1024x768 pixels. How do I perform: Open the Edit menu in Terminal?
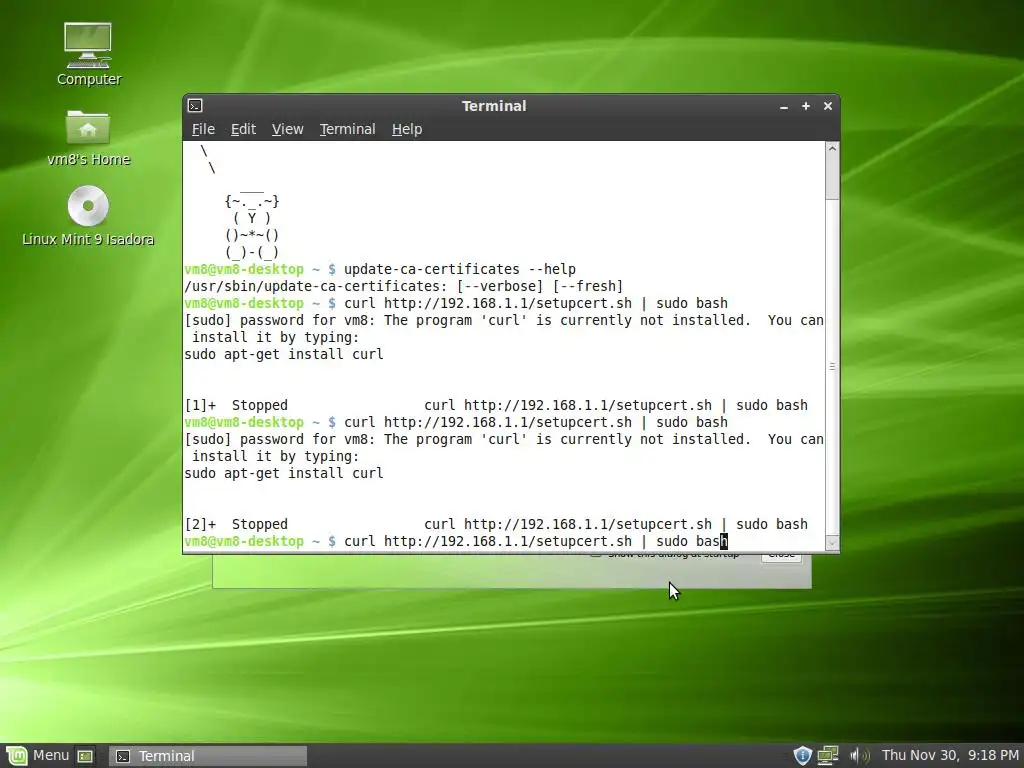243,129
